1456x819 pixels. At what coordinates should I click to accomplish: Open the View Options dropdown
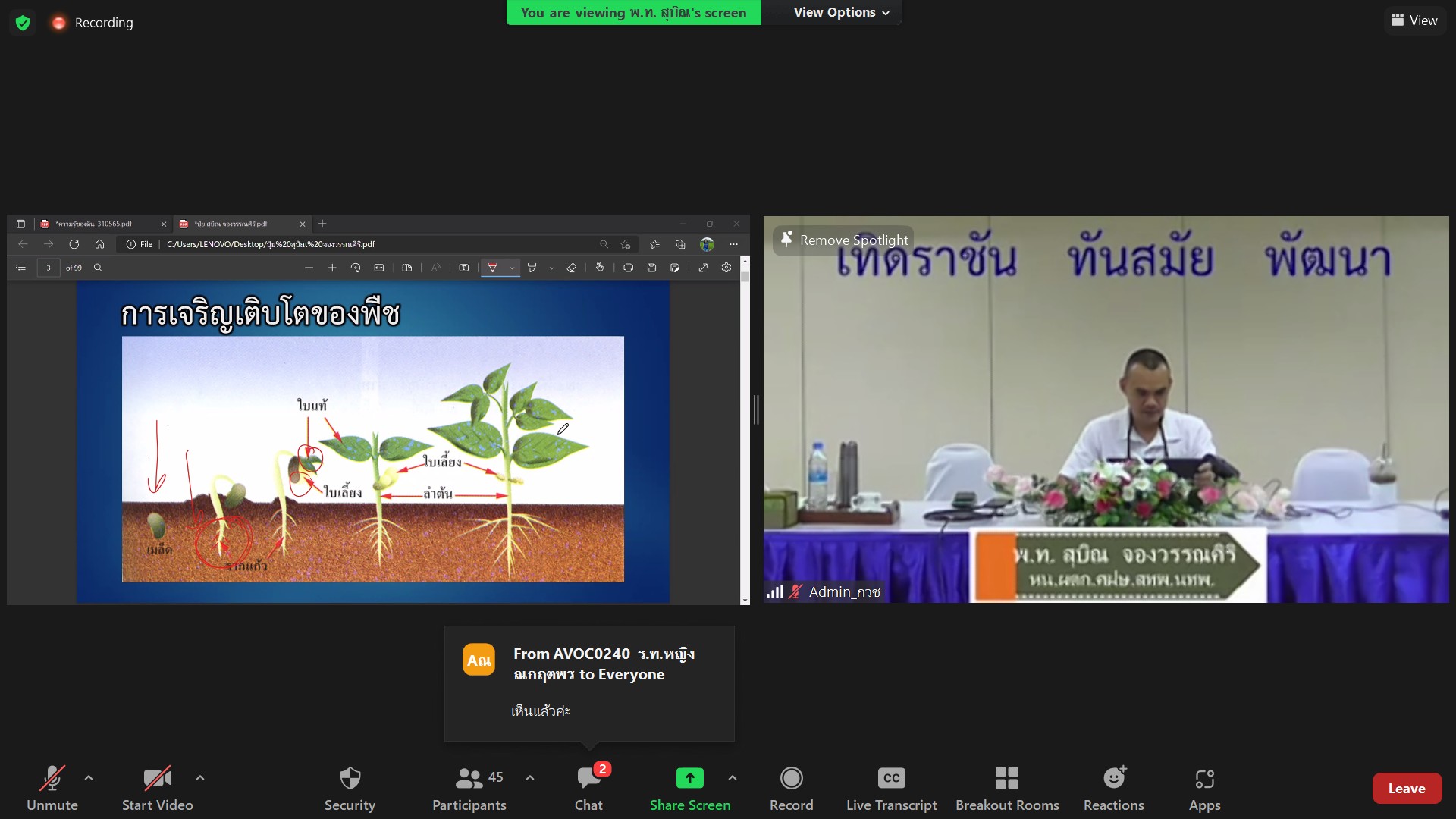coord(841,12)
